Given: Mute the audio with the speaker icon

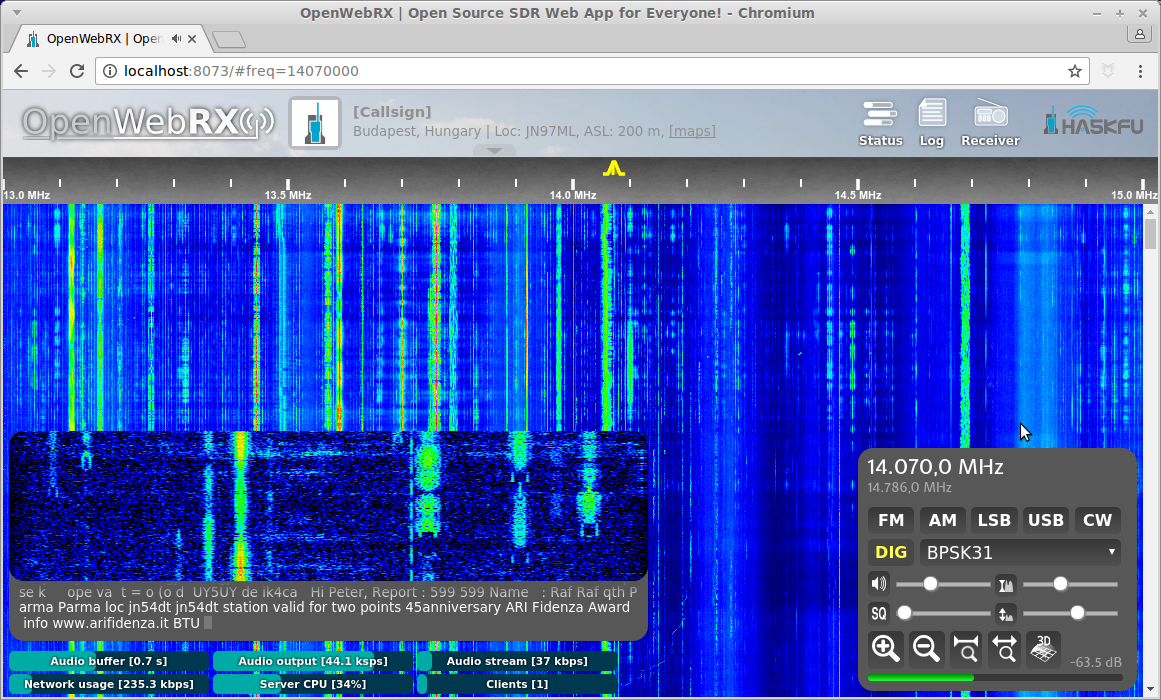Looking at the screenshot, I should 878,583.
